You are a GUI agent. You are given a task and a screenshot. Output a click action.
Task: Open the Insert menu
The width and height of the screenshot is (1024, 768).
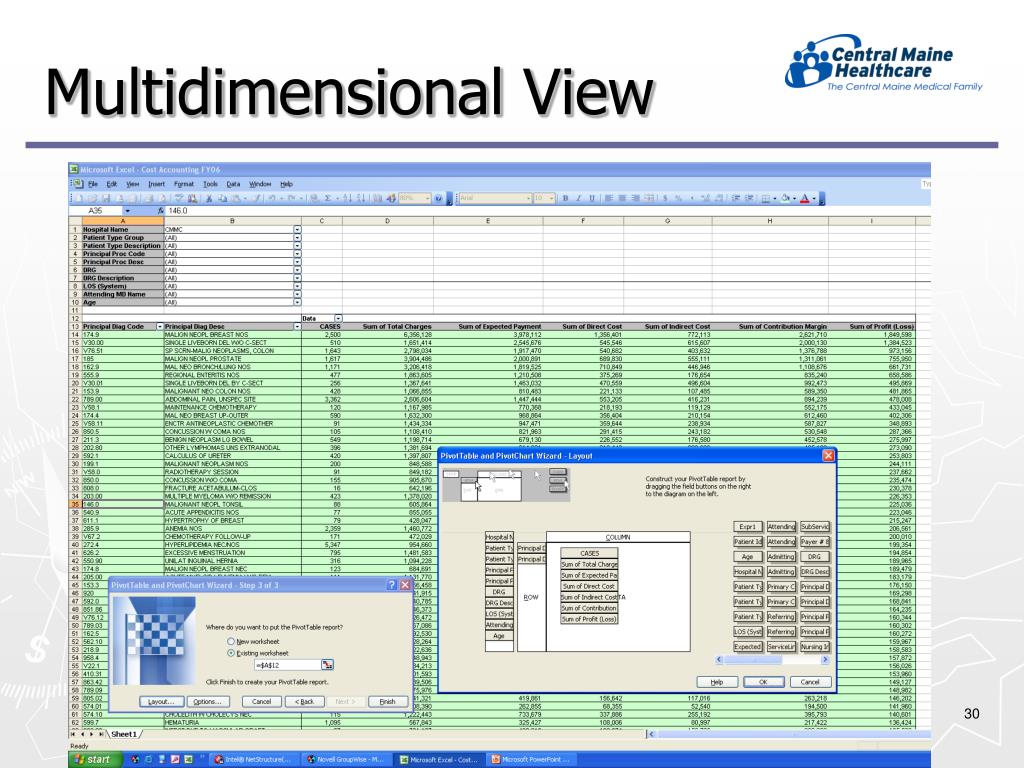click(x=156, y=184)
